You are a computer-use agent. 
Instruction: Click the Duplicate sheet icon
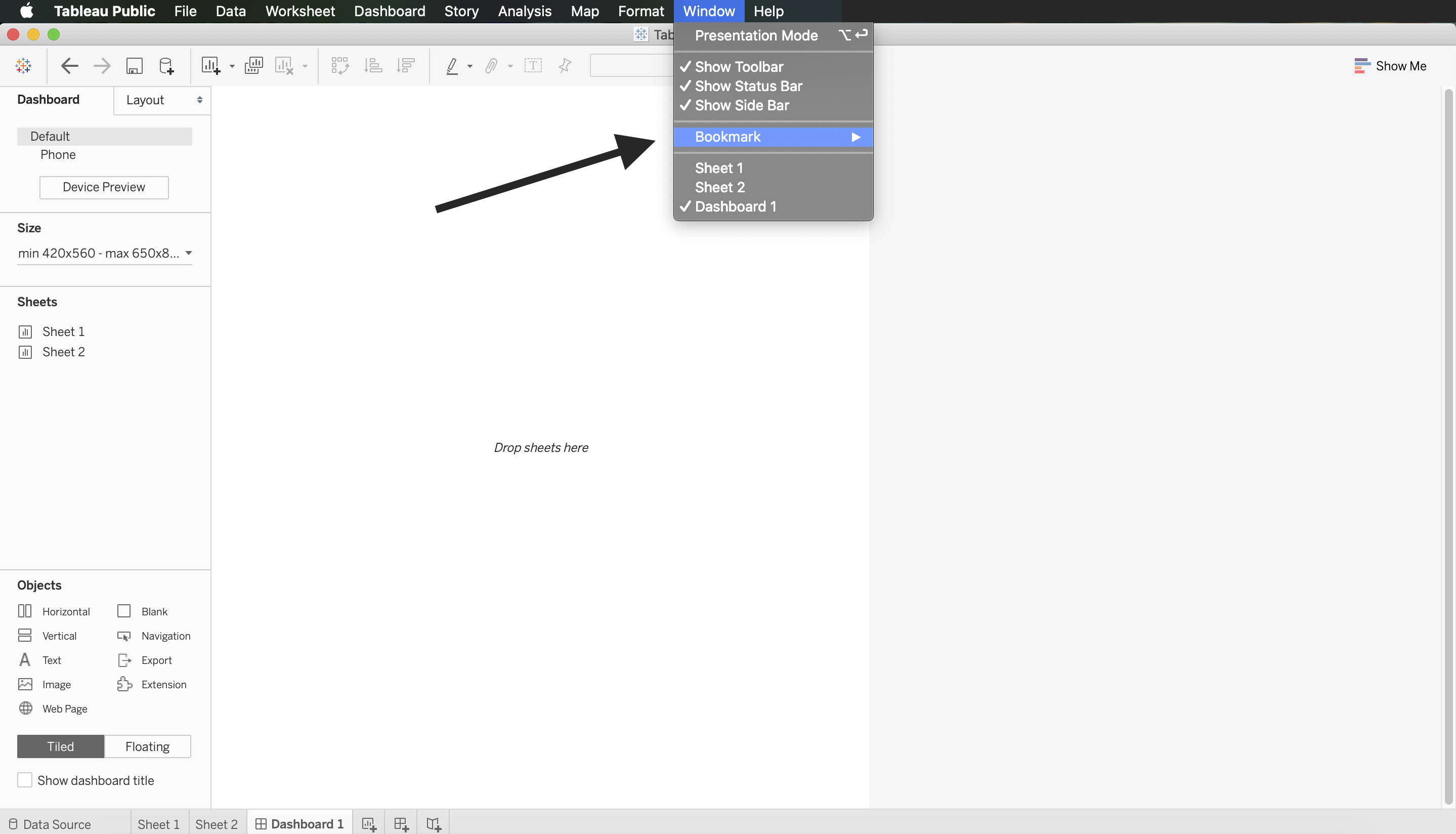click(253, 66)
